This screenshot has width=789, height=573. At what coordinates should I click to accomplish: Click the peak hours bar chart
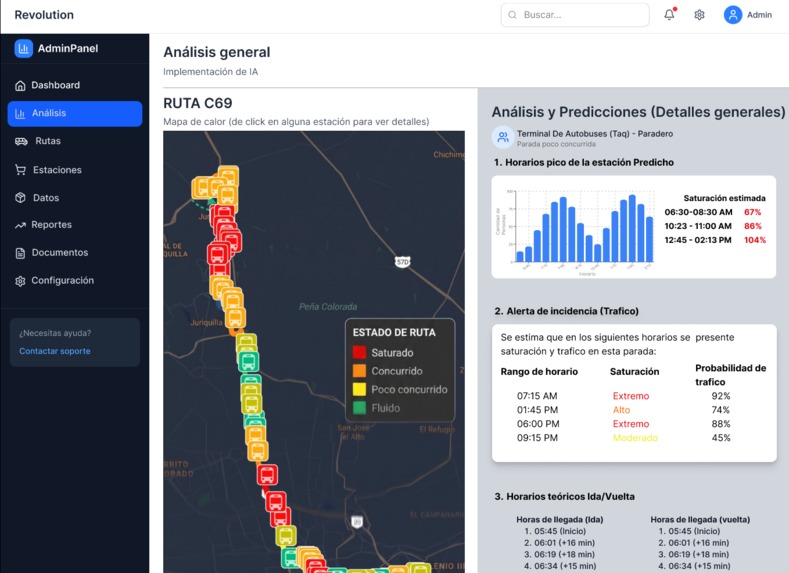(x=576, y=231)
